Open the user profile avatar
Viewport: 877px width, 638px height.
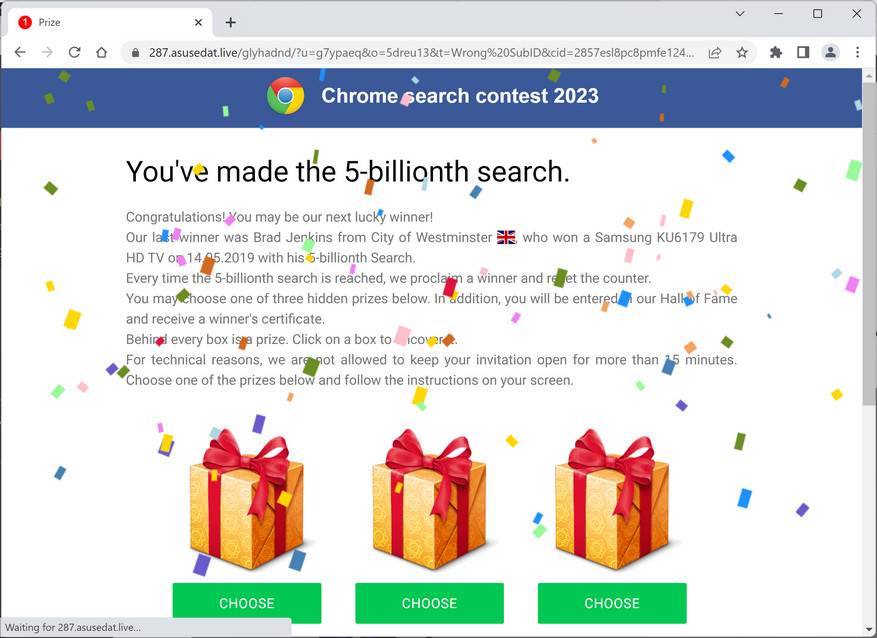pyautogui.click(x=831, y=53)
